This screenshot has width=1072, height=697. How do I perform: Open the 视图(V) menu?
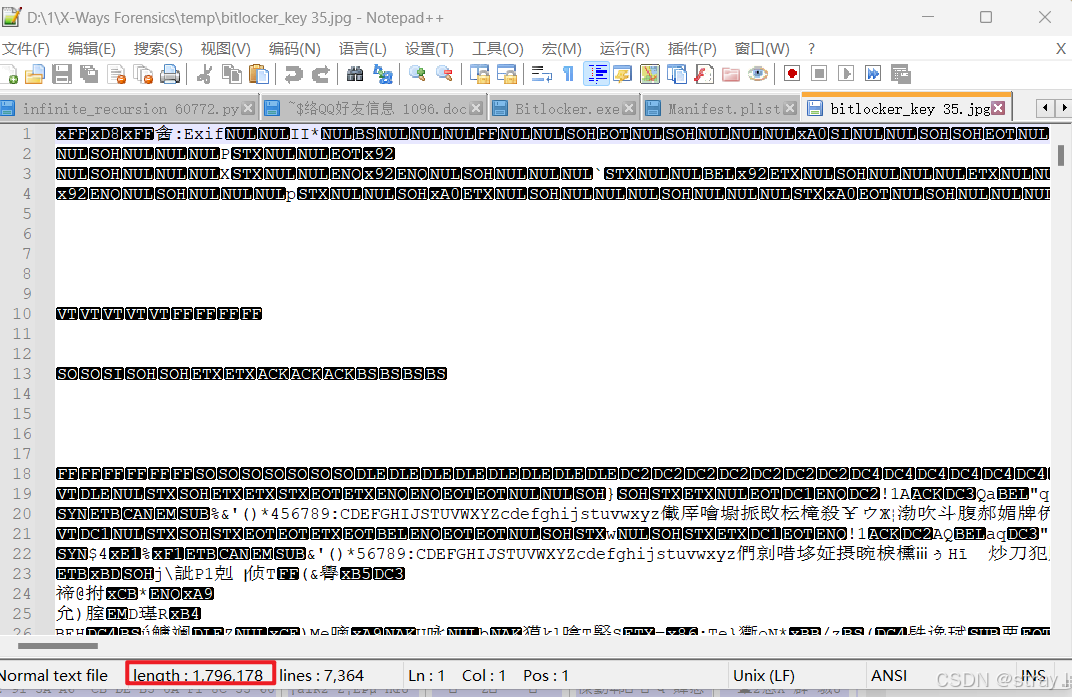point(226,49)
